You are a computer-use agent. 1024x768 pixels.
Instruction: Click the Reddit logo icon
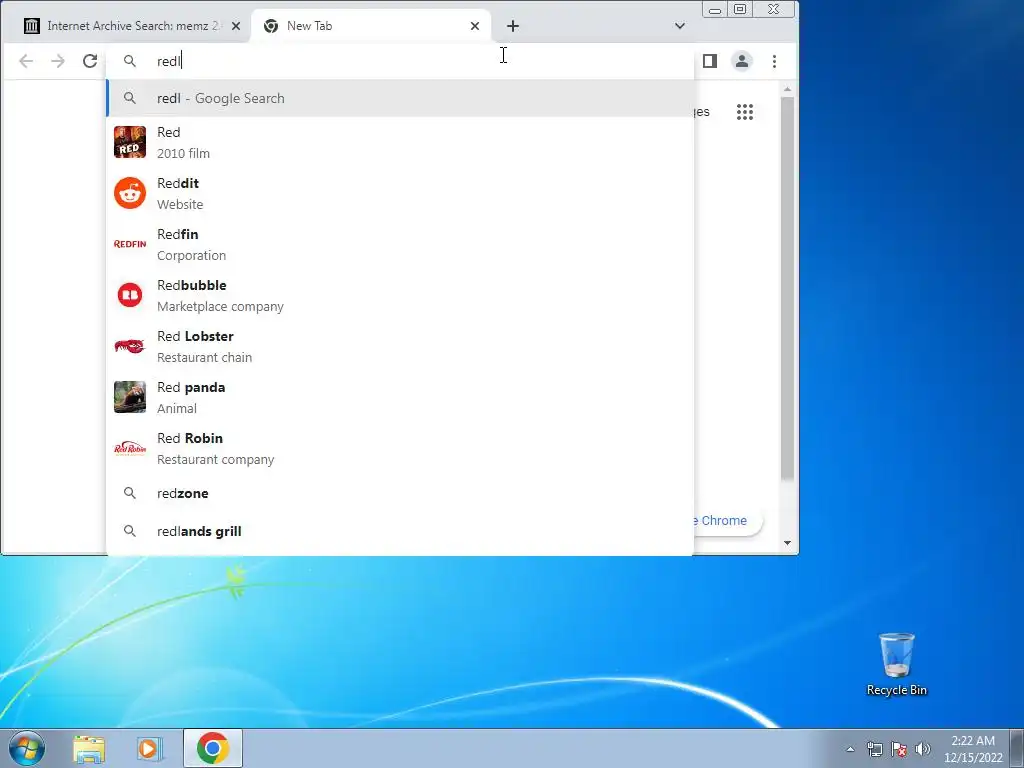coord(130,193)
